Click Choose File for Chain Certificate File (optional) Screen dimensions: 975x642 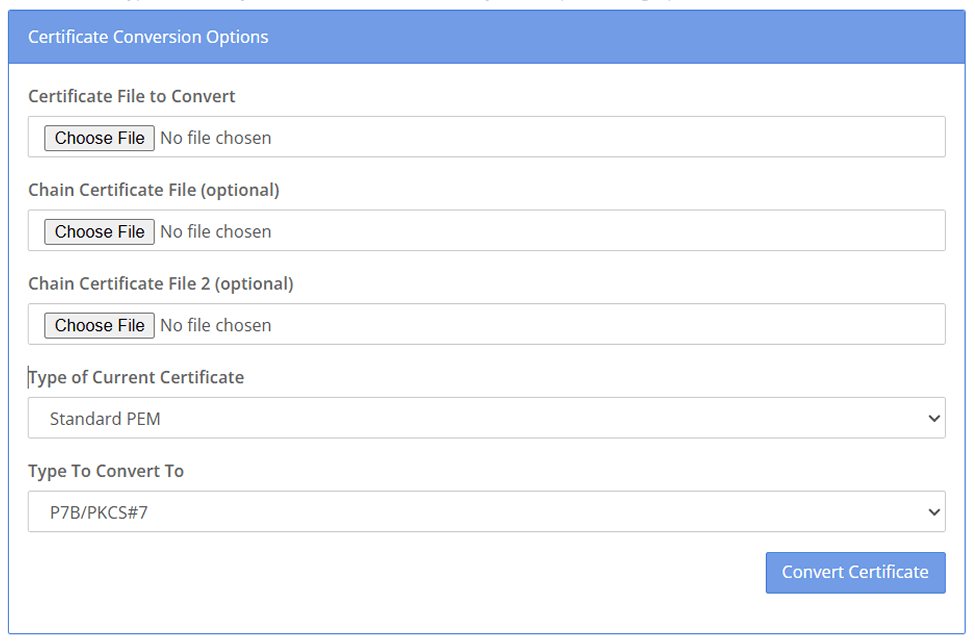(99, 232)
